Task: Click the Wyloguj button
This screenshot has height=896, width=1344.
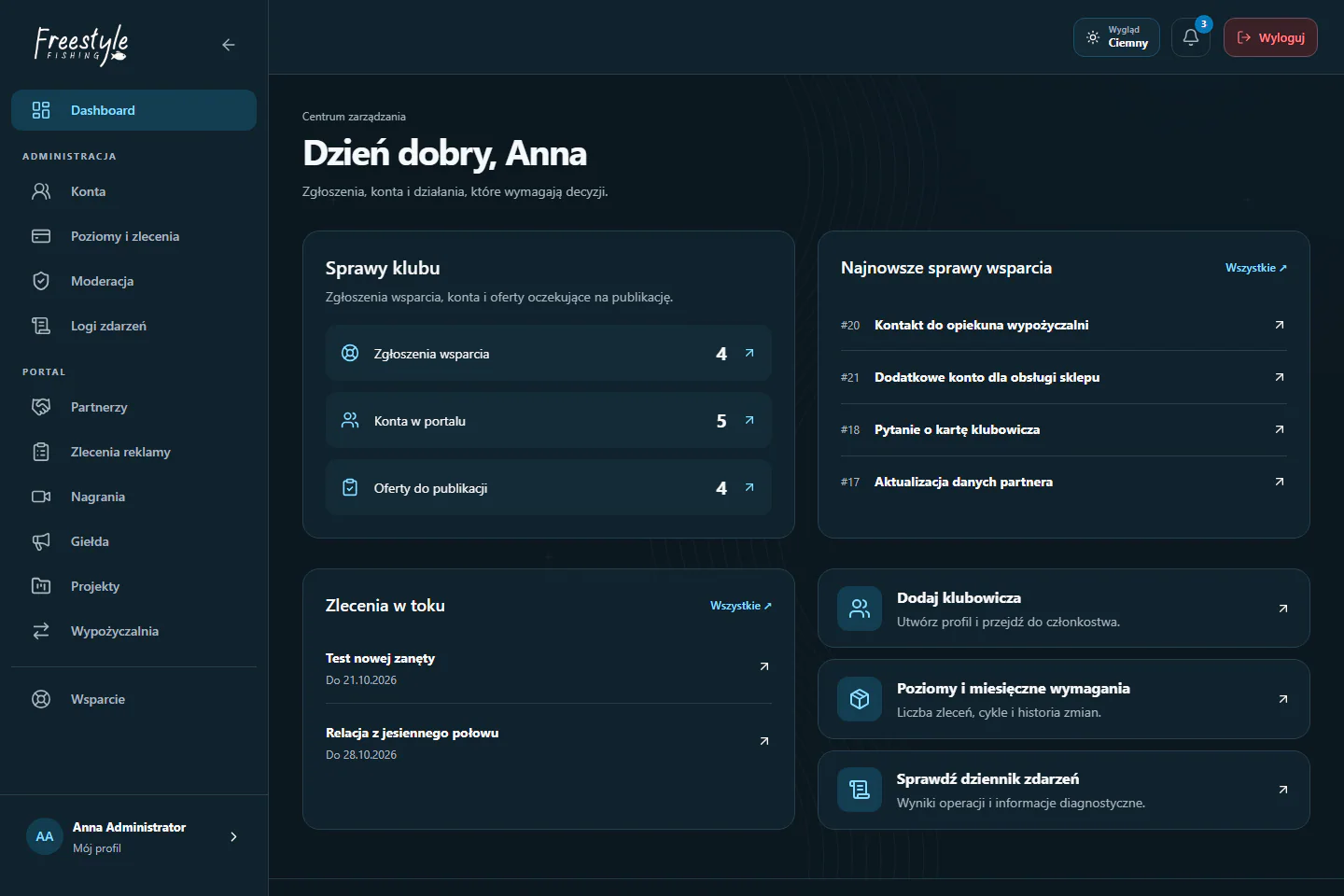Action: (1270, 37)
